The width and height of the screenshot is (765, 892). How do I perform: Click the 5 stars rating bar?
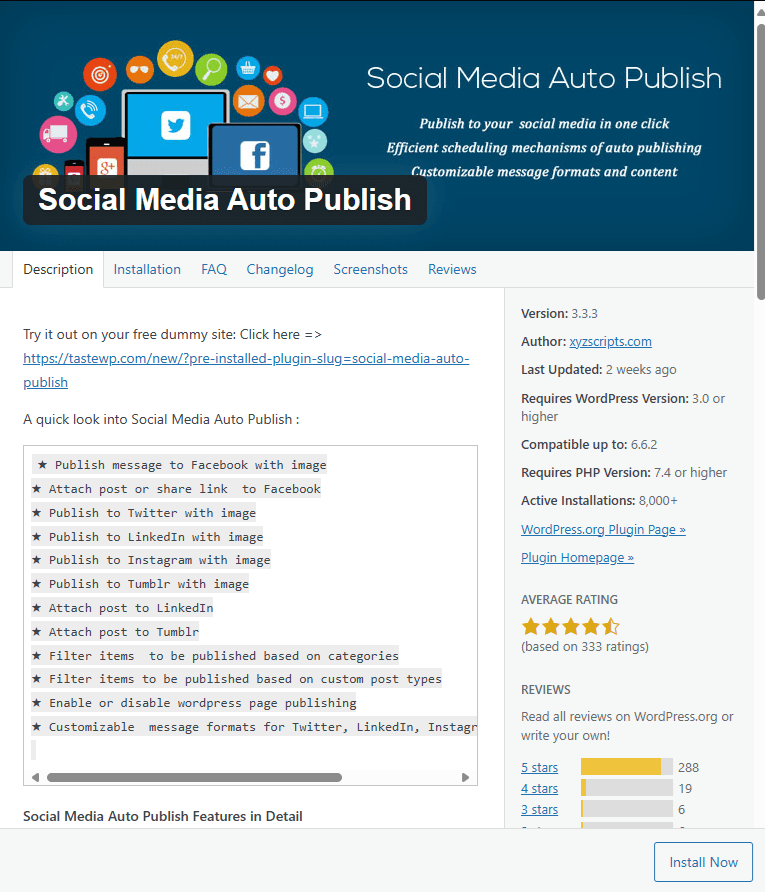pos(627,767)
